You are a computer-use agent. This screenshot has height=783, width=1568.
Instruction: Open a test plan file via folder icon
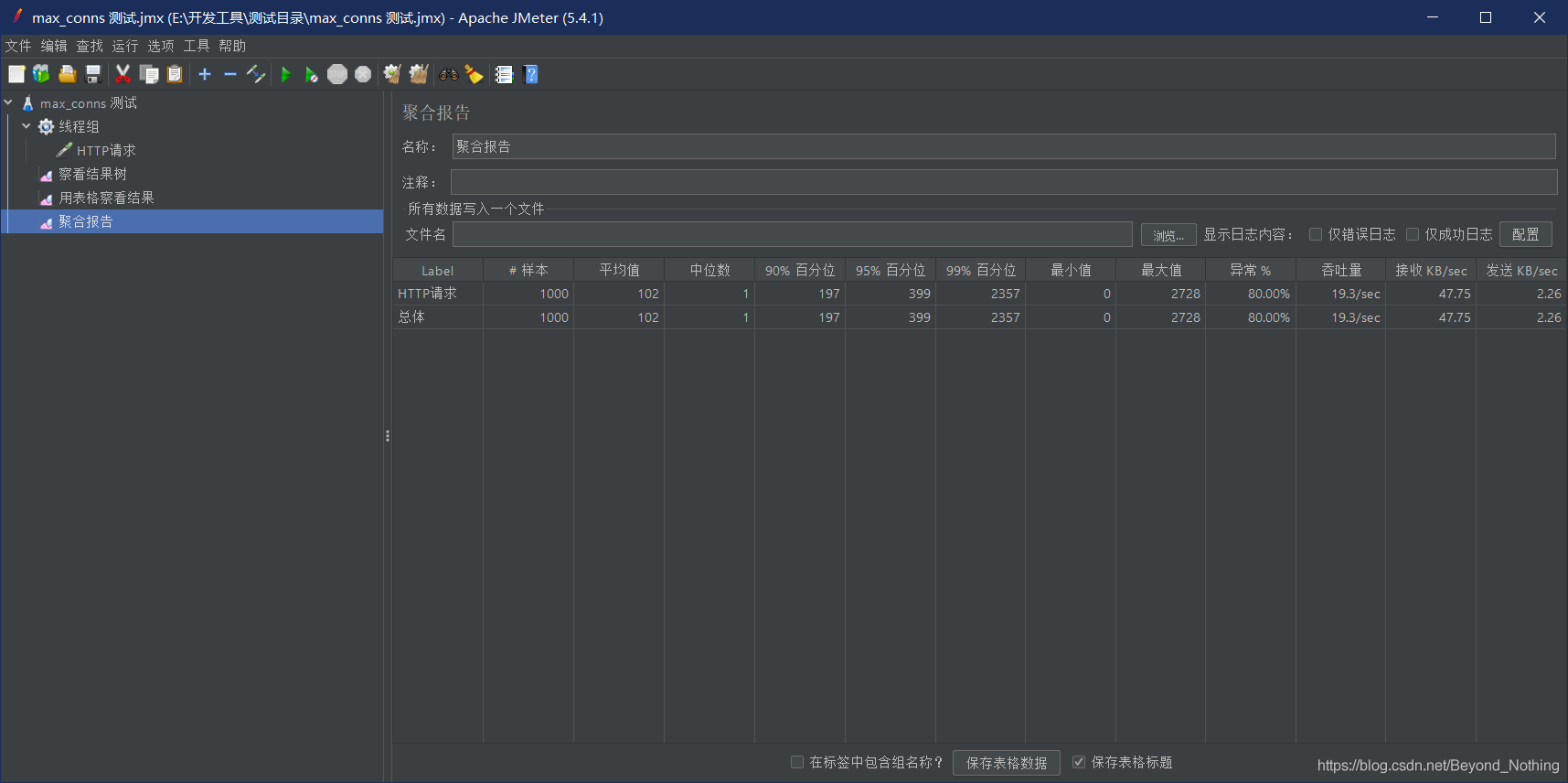[67, 74]
